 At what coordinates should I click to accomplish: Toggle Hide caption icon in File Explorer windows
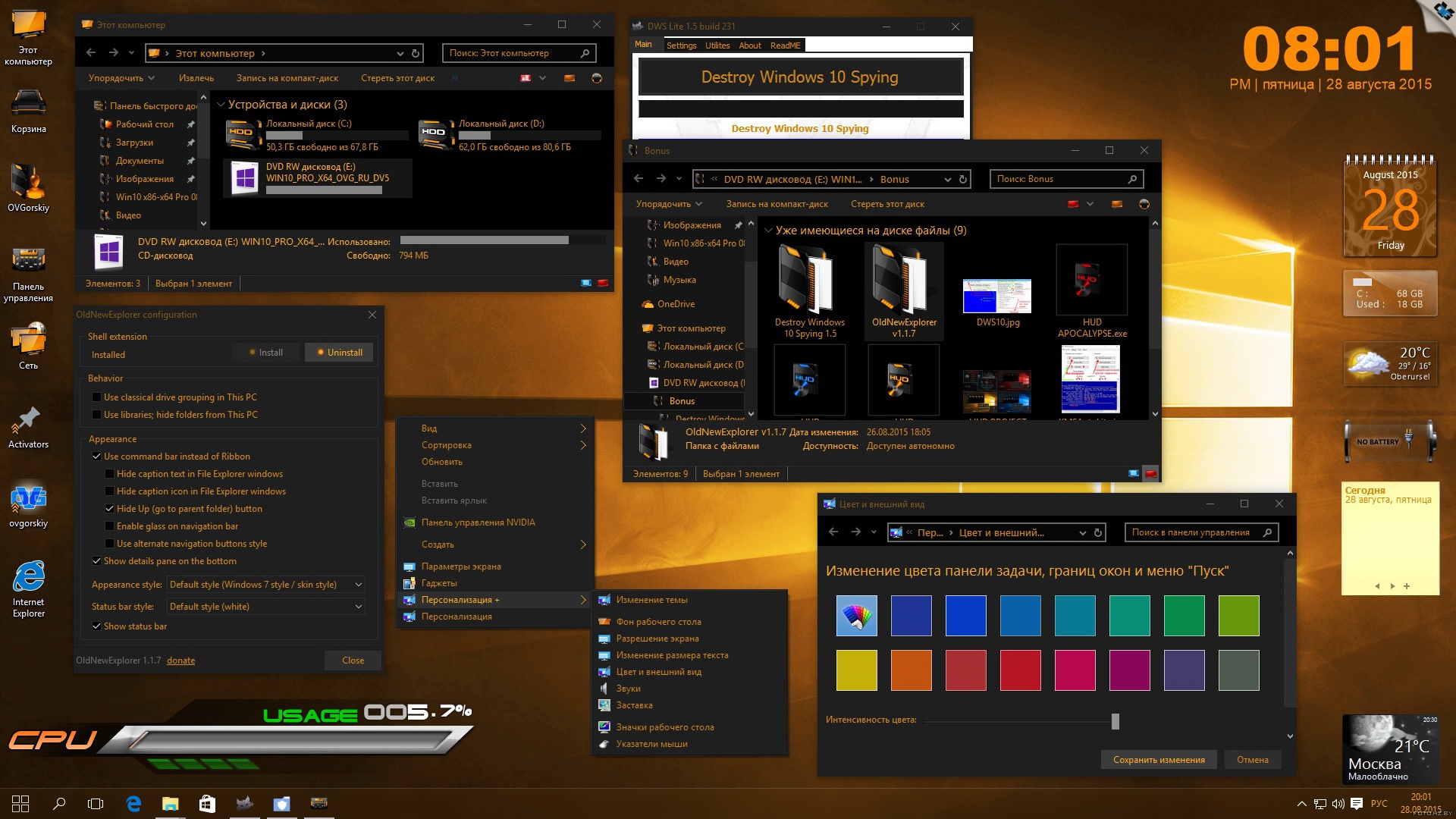coord(109,491)
